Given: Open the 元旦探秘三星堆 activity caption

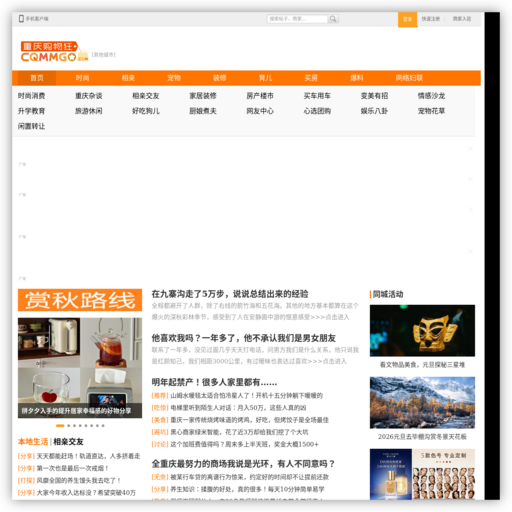Looking at the screenshot, I should 422,365.
